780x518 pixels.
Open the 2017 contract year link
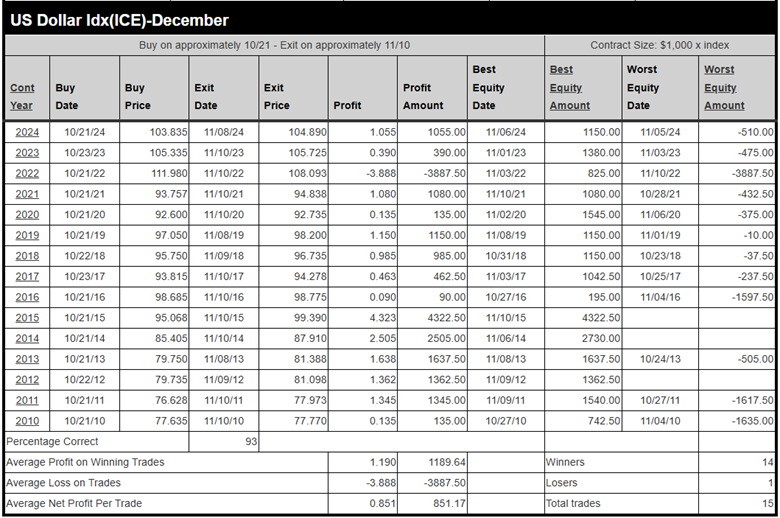tap(27, 277)
